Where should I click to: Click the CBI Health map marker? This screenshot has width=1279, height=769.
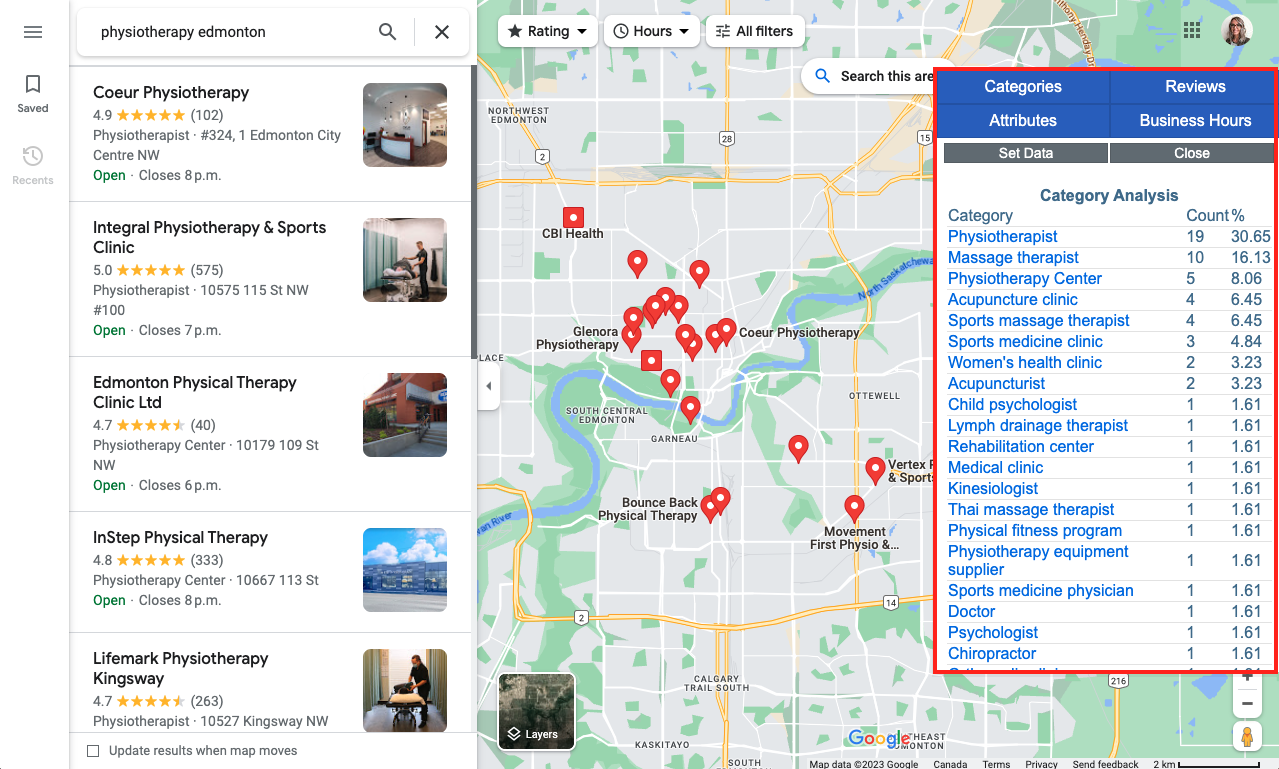[573, 217]
